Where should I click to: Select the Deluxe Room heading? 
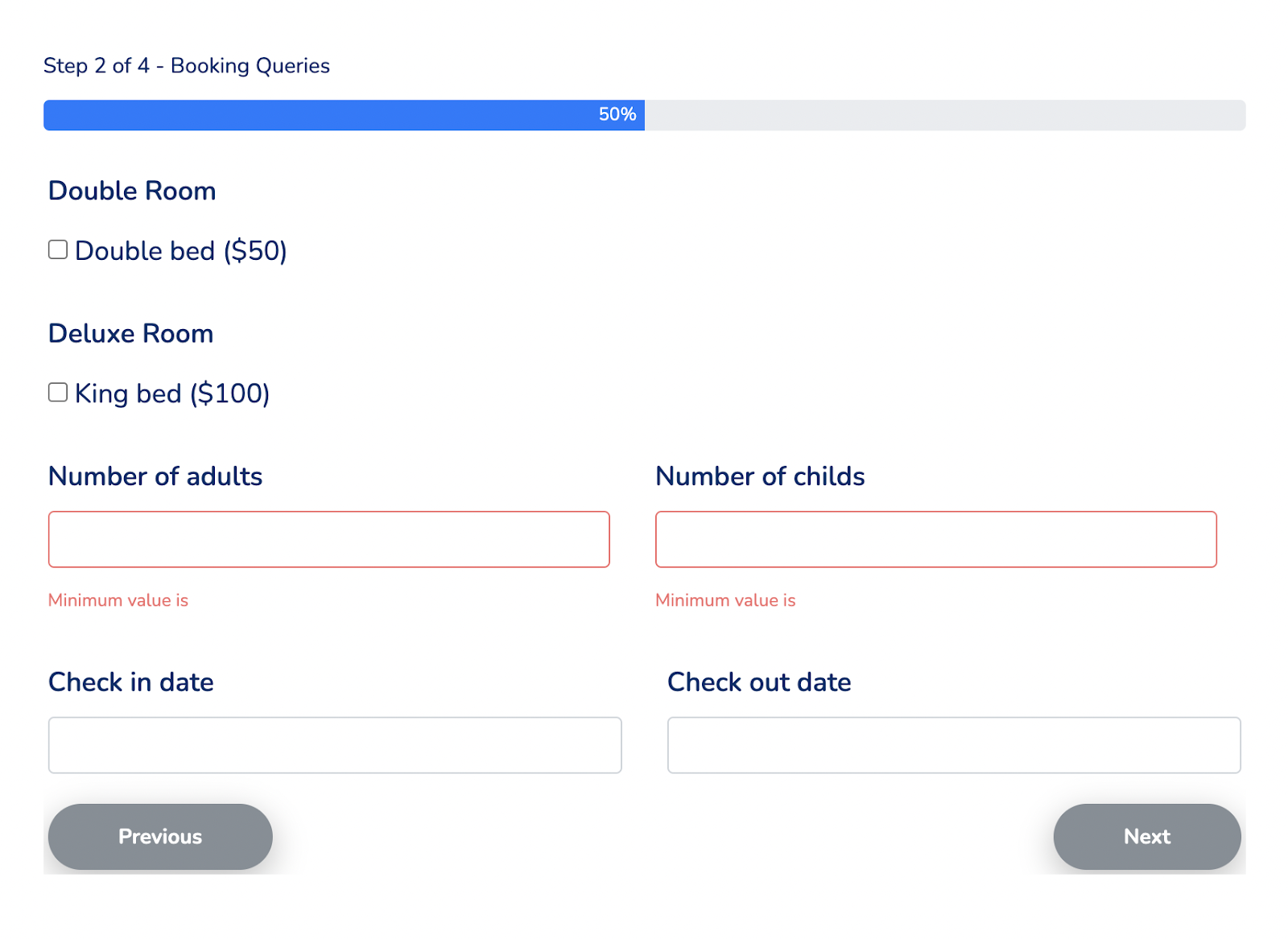pyautogui.click(x=131, y=333)
